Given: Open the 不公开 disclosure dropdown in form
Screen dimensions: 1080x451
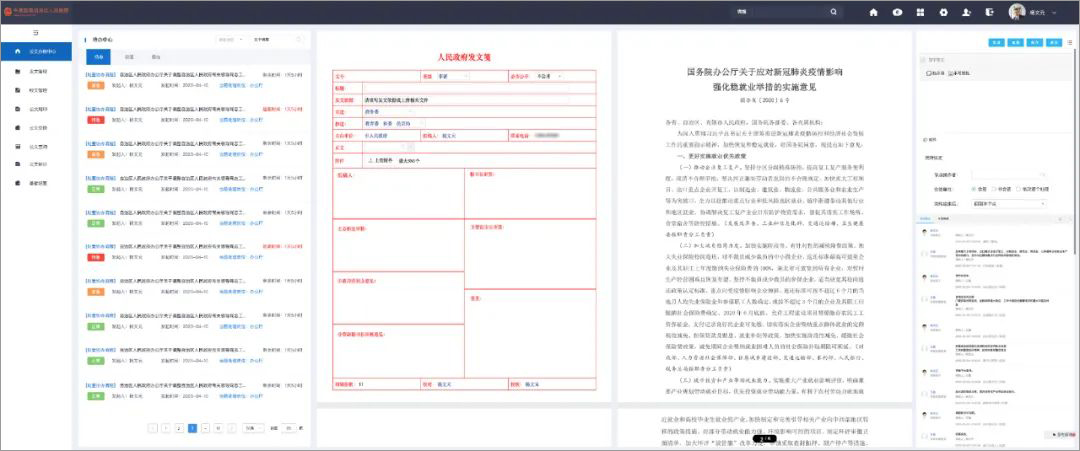Looking at the screenshot, I should 549,76.
